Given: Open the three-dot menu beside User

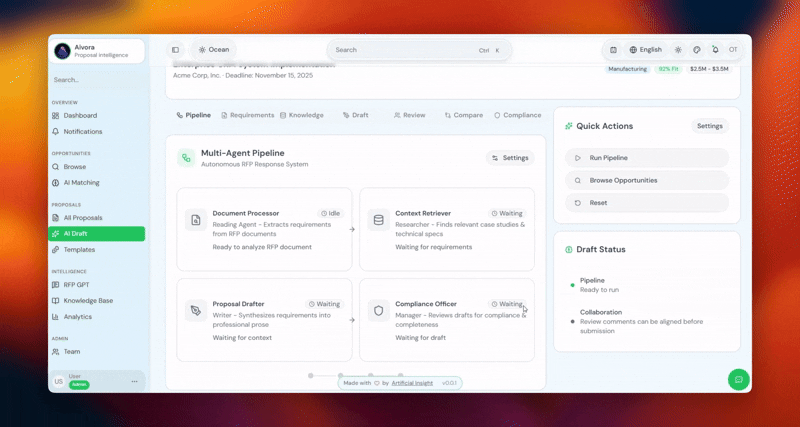Looking at the screenshot, I should point(135,381).
